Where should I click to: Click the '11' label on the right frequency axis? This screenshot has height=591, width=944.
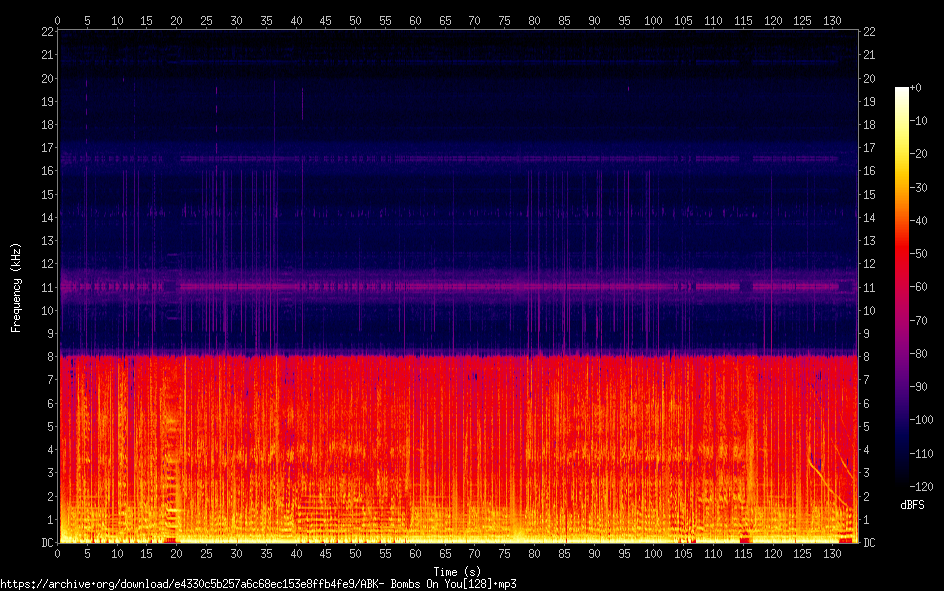tap(869, 287)
